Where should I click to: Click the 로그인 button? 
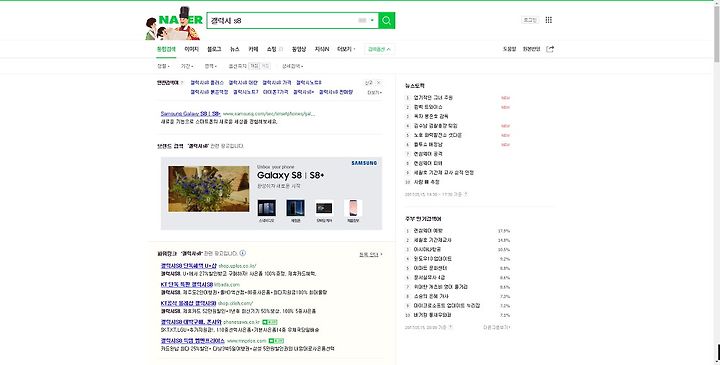(x=530, y=20)
